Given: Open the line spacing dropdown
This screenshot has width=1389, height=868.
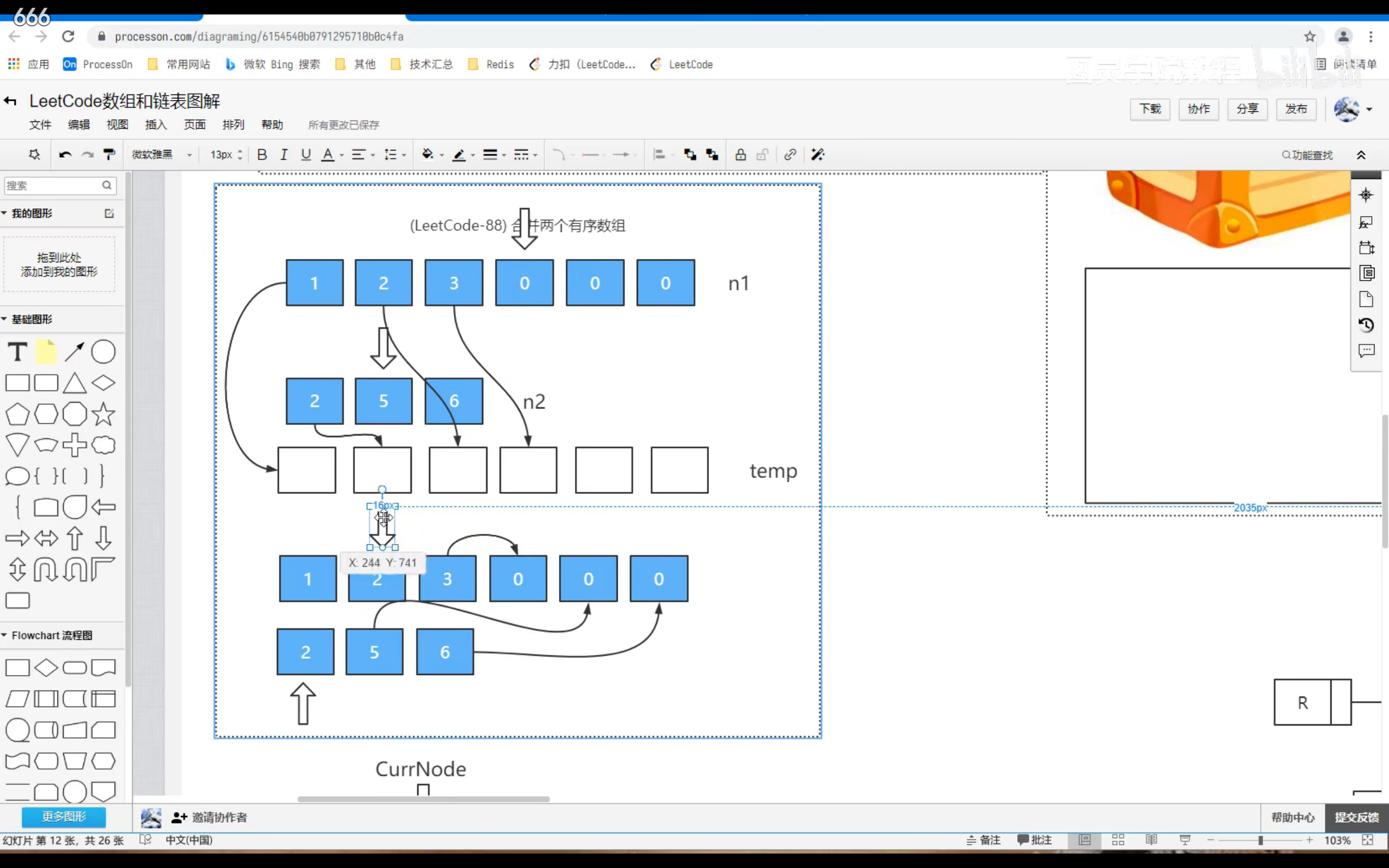Looking at the screenshot, I should tap(395, 154).
